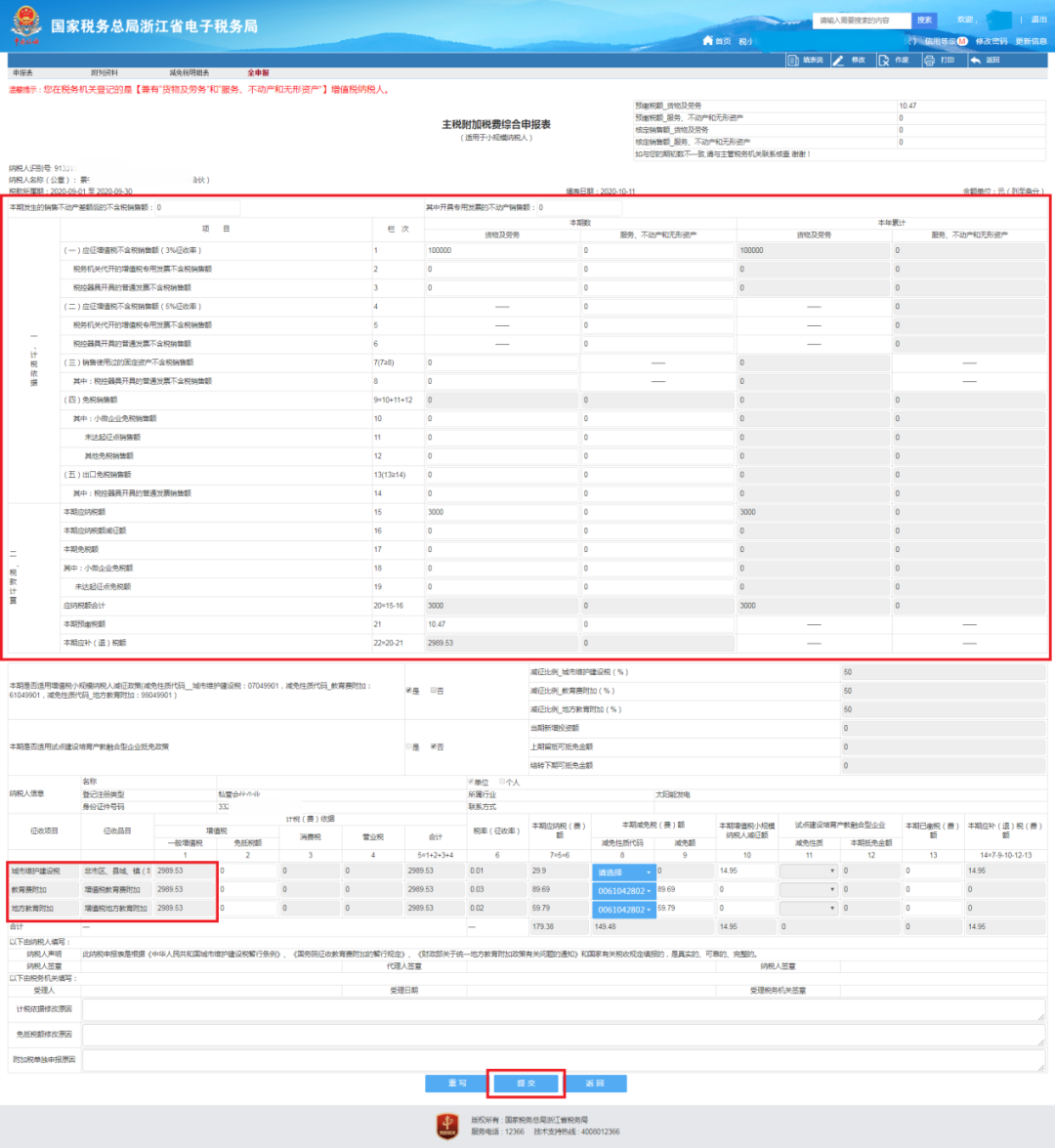Click the footer tax bureau emblem
1055x1148 pixels.
pos(448,1126)
